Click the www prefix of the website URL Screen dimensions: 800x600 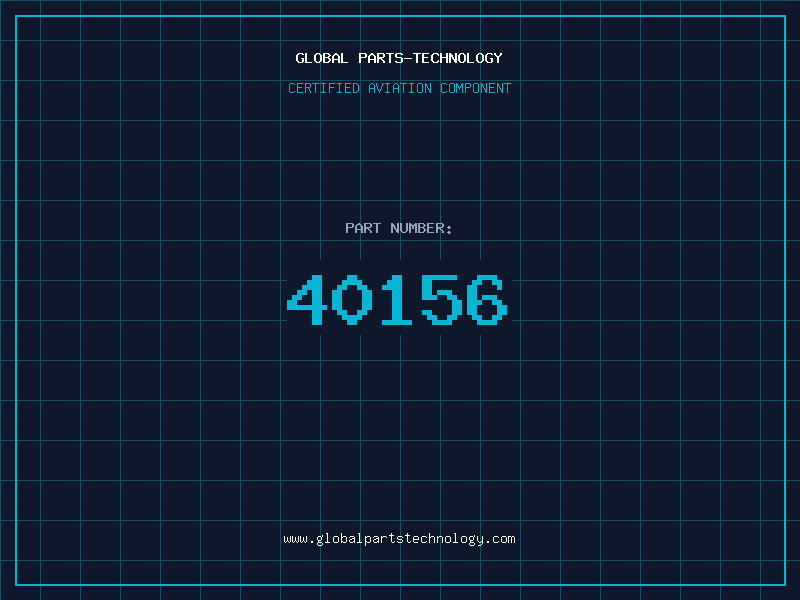(295, 540)
